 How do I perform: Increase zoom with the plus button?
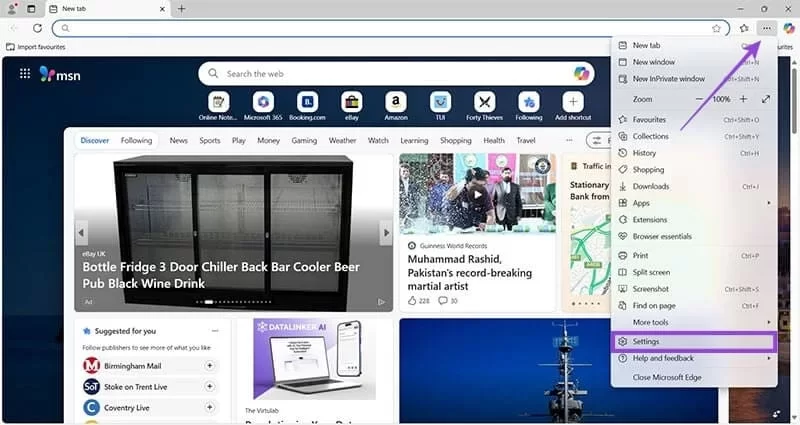pos(743,99)
